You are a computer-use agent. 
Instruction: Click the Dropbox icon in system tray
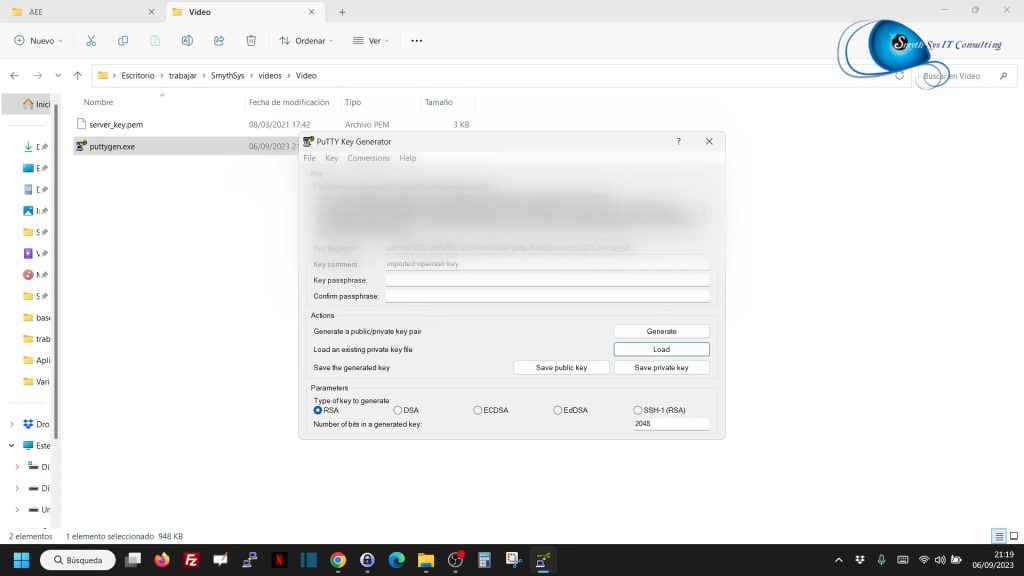(x=860, y=560)
